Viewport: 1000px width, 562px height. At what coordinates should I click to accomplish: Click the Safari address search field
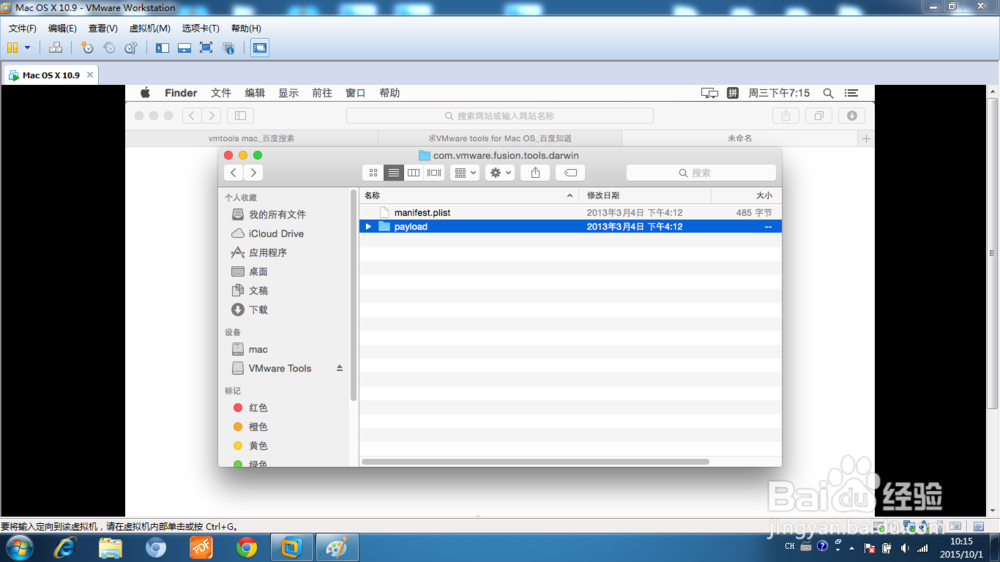499,115
